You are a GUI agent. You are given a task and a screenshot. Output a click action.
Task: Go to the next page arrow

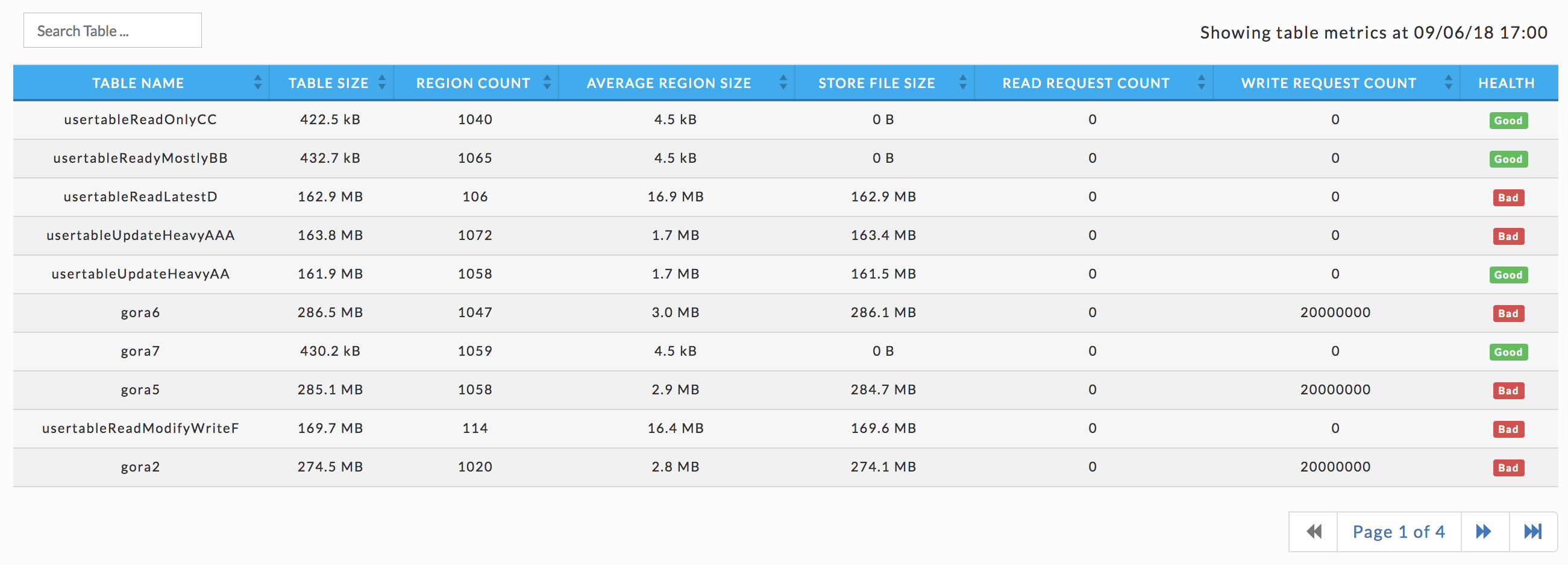point(1485,531)
